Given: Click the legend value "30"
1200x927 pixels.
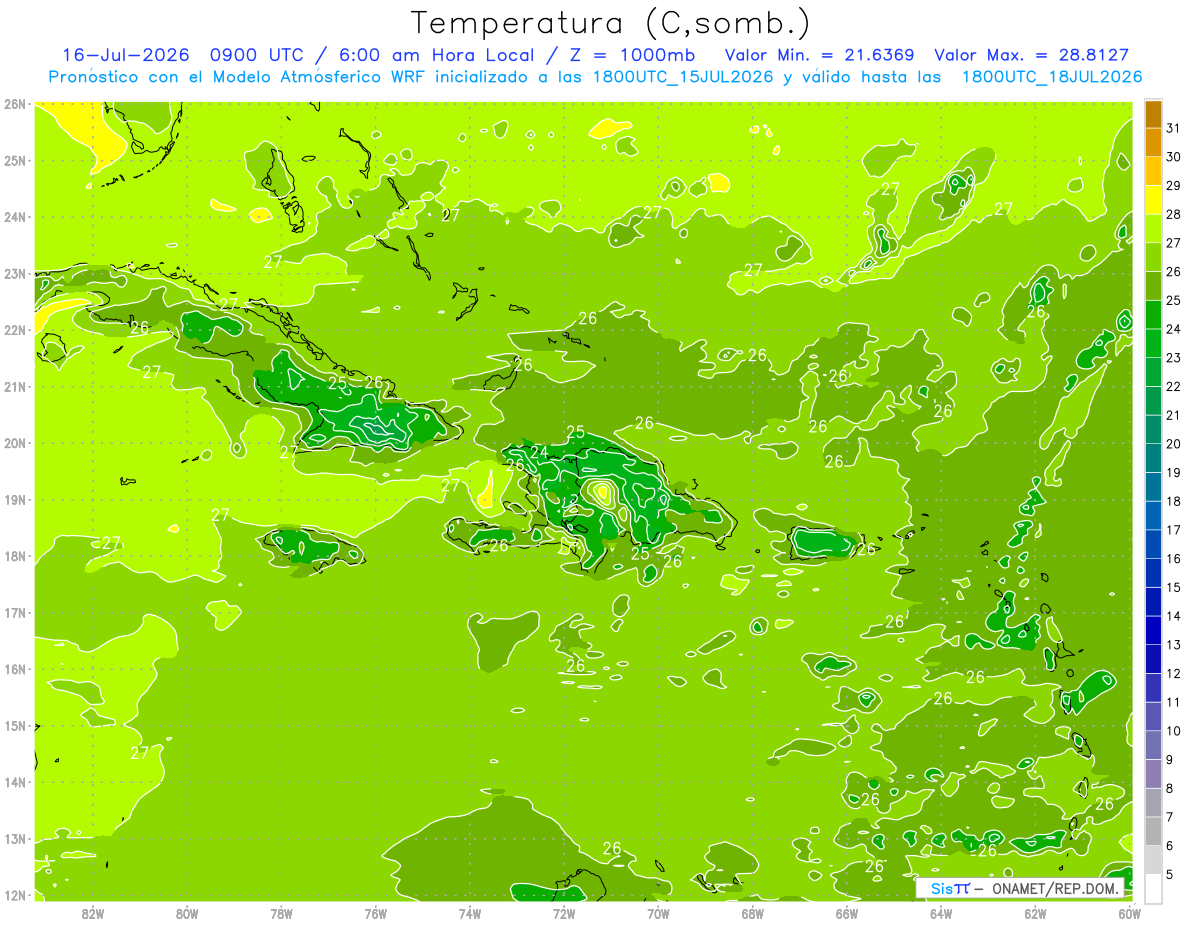Looking at the screenshot, I should pyautogui.click(x=1174, y=156).
